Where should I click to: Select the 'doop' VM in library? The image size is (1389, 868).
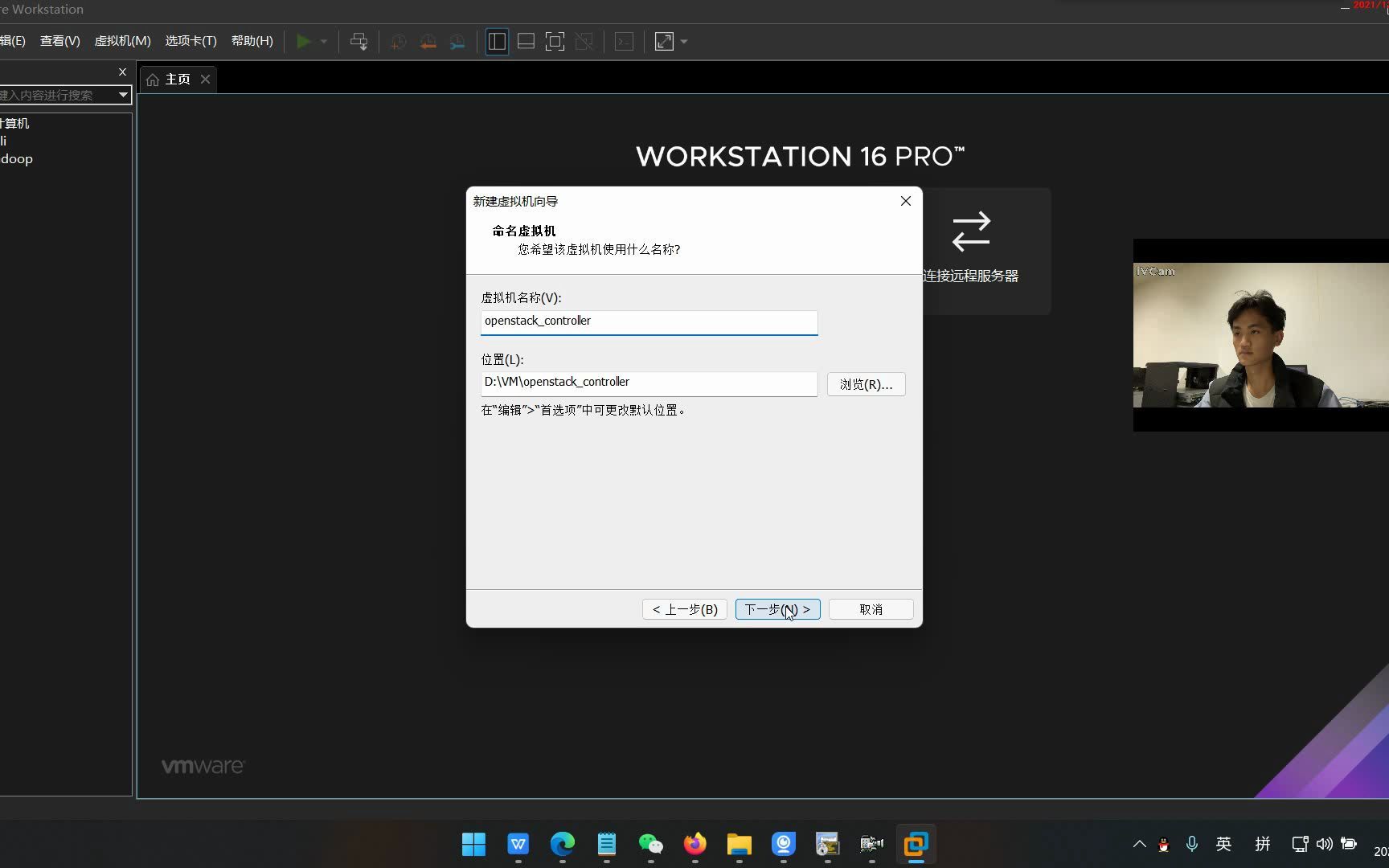pos(17,158)
